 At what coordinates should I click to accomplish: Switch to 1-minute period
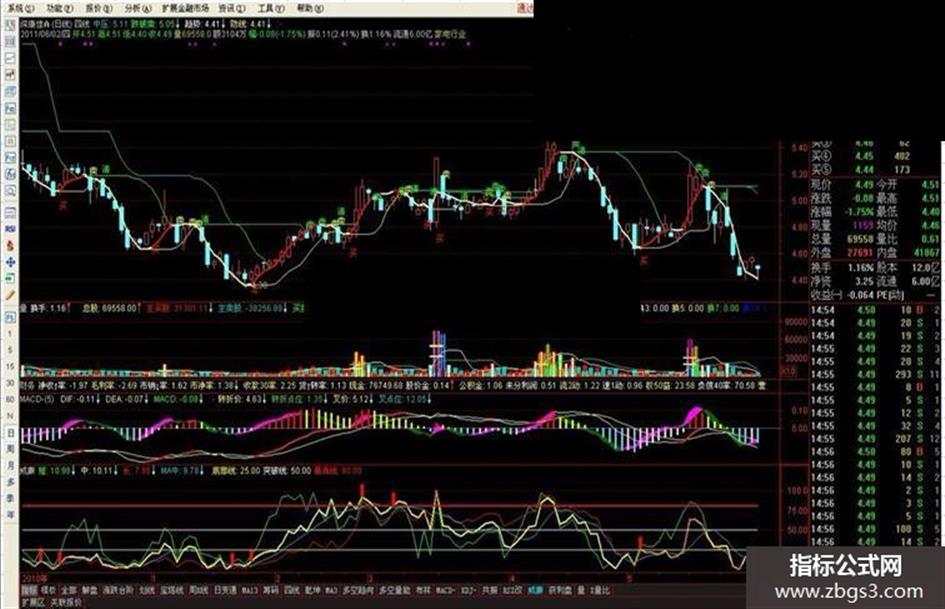(x=10, y=333)
